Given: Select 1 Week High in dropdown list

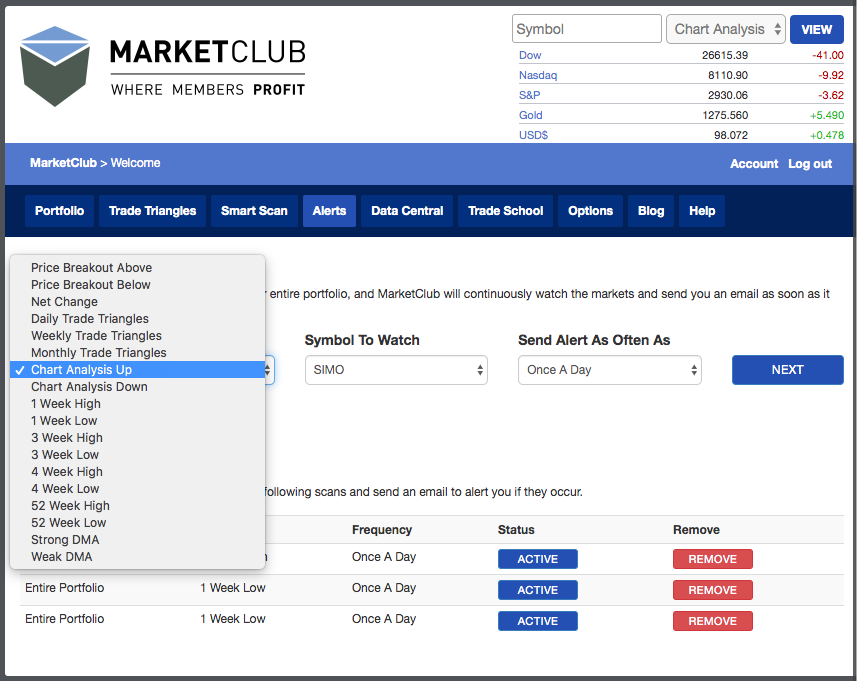Looking at the screenshot, I should (138, 404).
